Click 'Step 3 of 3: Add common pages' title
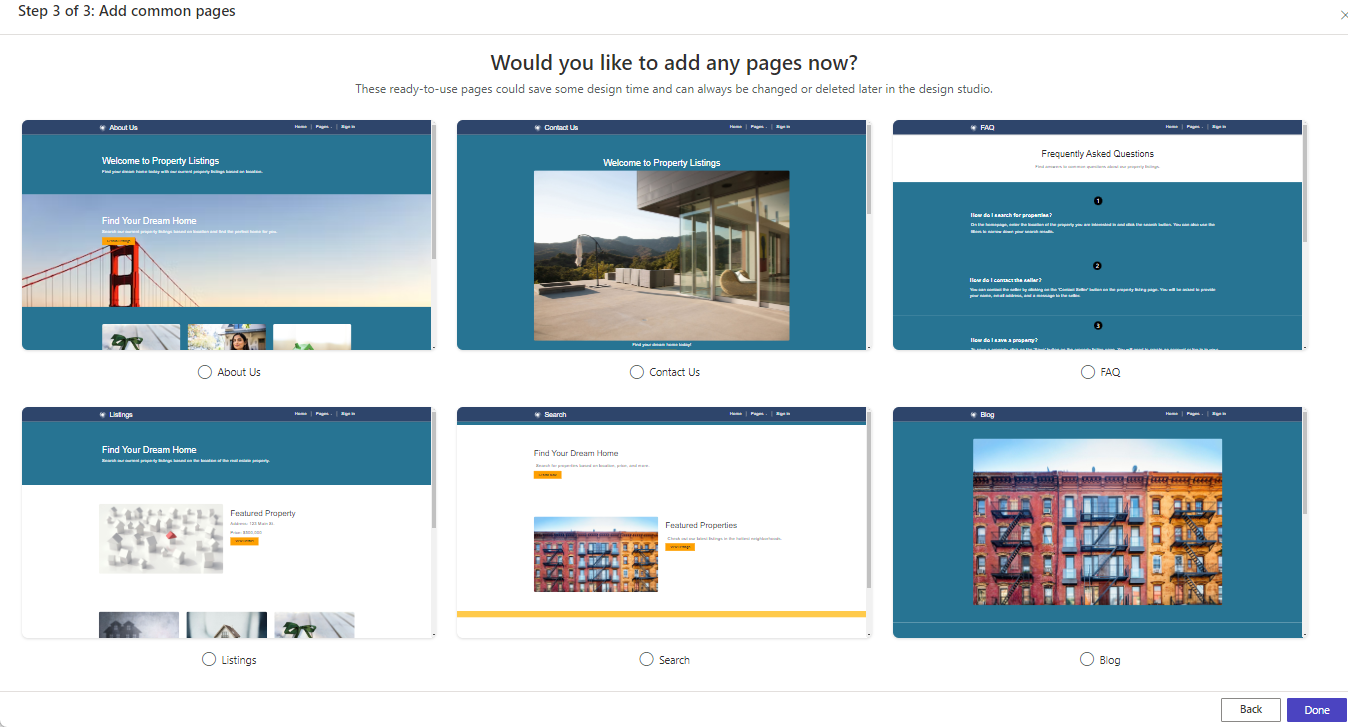This screenshot has height=727, width=1348. tap(127, 11)
